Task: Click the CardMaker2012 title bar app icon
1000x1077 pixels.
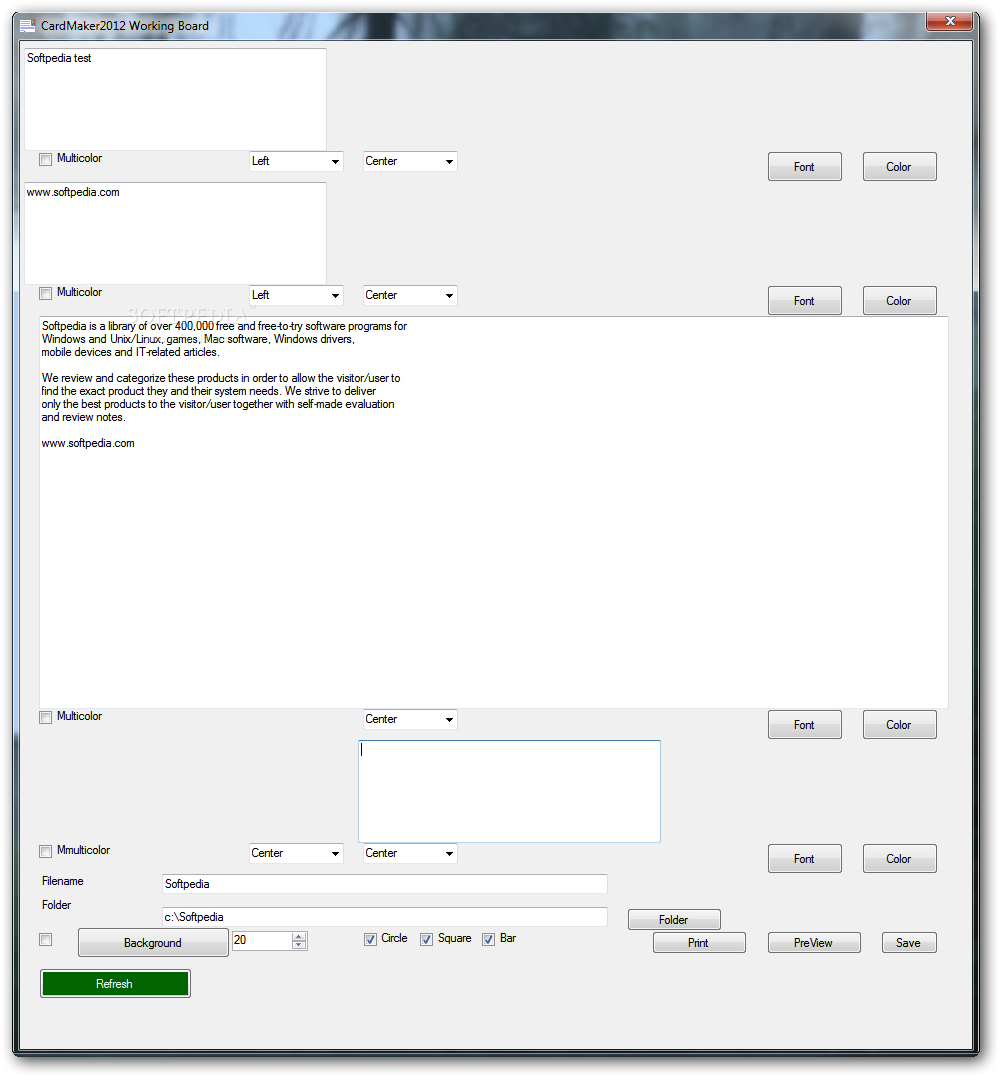Action: (x=27, y=26)
